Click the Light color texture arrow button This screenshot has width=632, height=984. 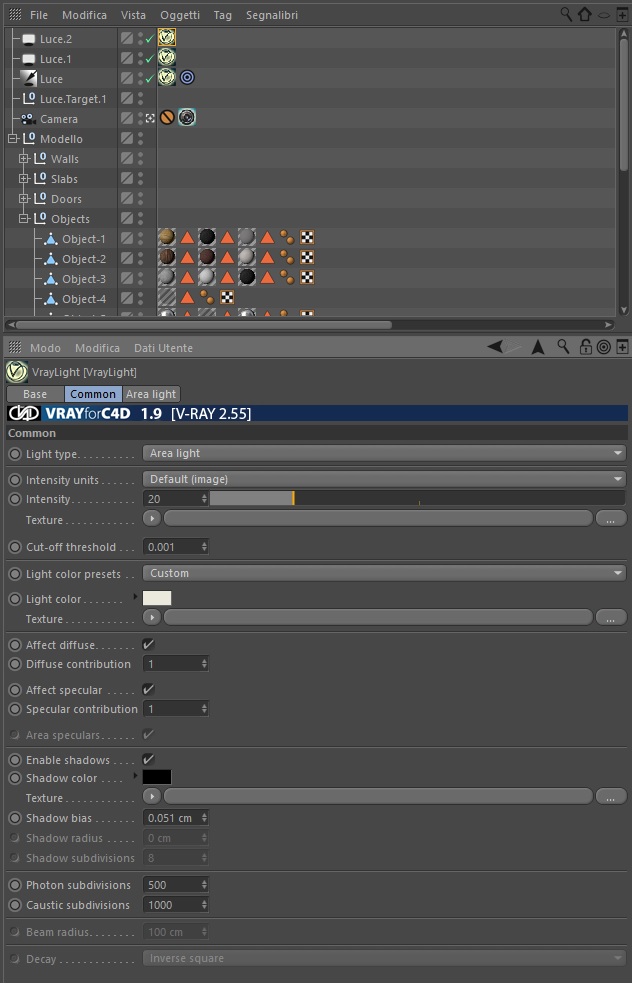(152, 618)
